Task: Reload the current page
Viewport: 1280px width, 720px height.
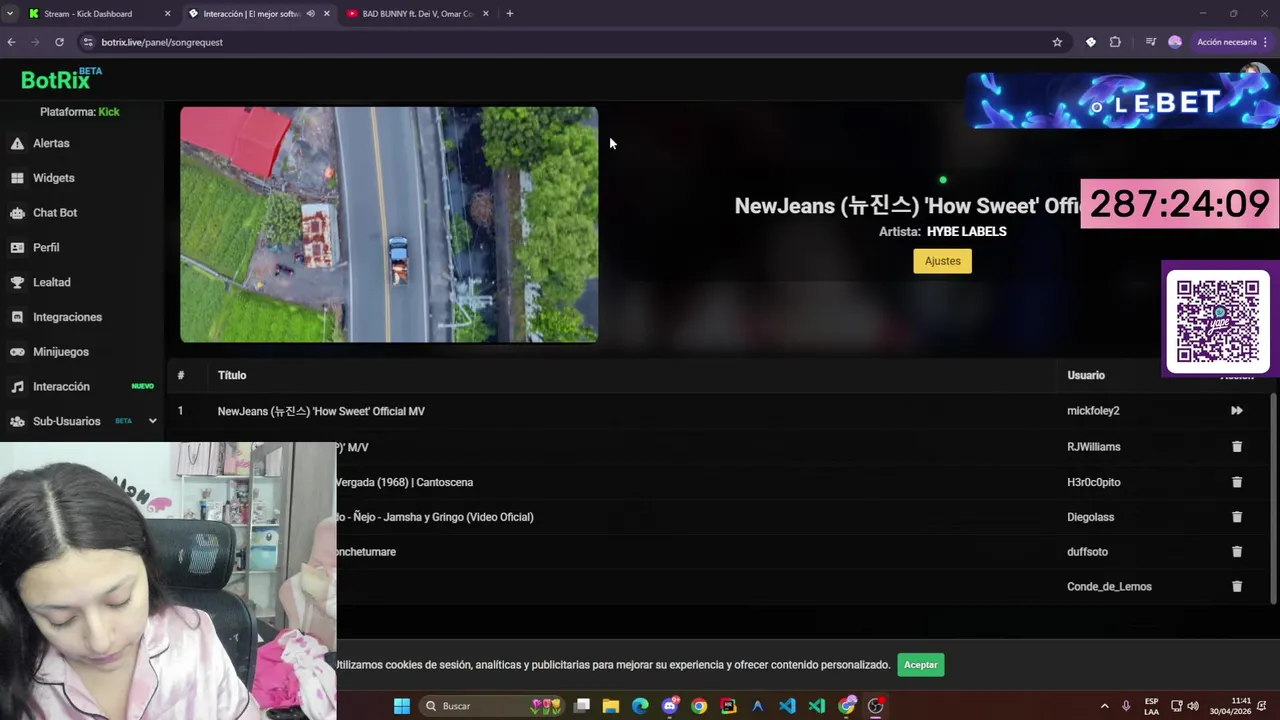Action: tap(59, 42)
